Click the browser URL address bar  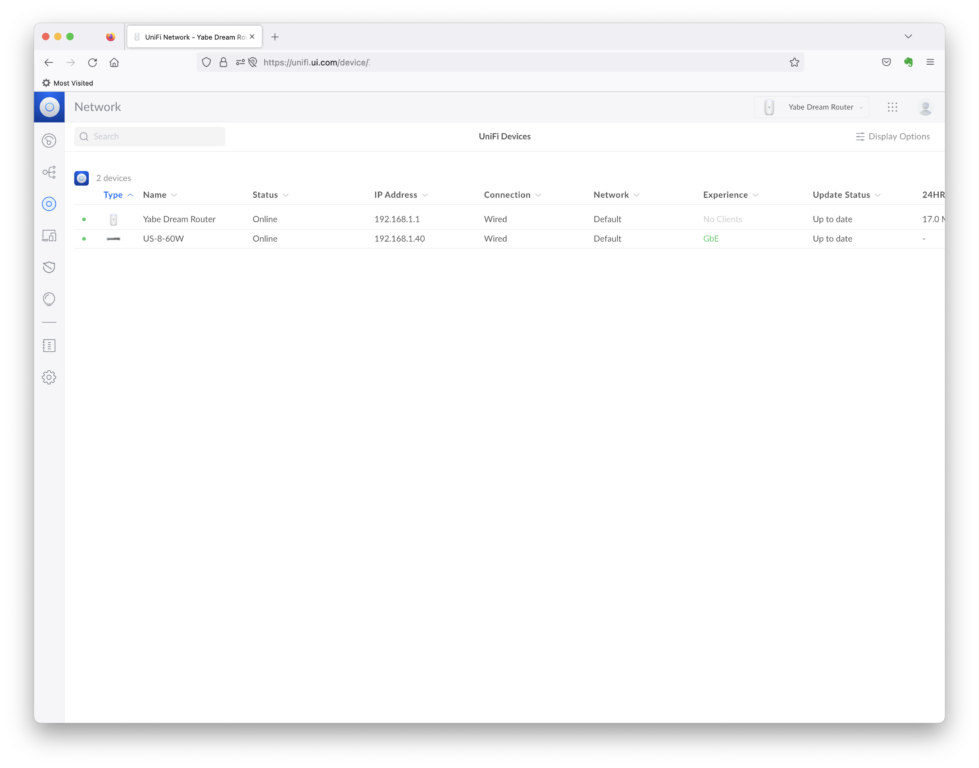pos(499,62)
